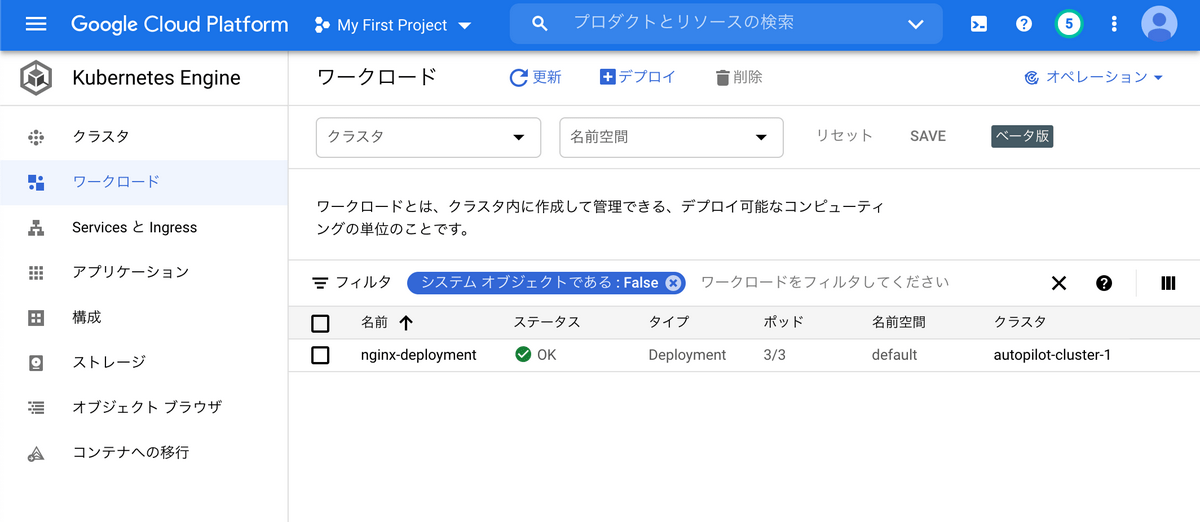Clear the filter with the X icon
Screen dimensions: 1200x522
[1059, 283]
